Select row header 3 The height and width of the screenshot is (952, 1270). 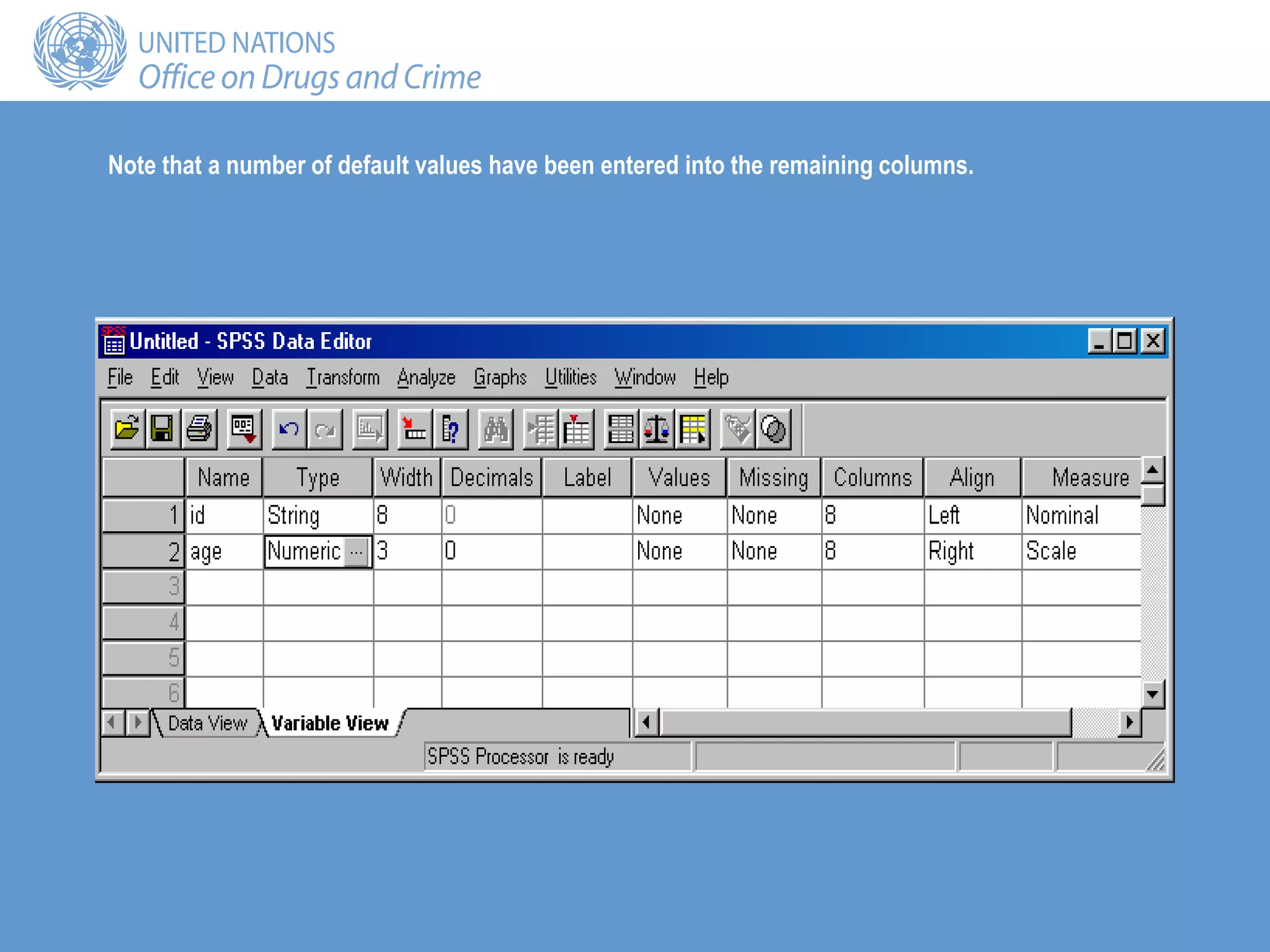point(143,587)
